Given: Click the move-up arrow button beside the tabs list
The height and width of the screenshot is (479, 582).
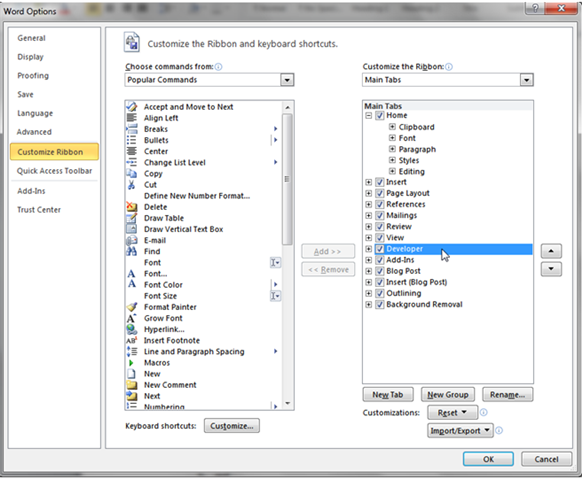Looking at the screenshot, I should pyautogui.click(x=551, y=251).
